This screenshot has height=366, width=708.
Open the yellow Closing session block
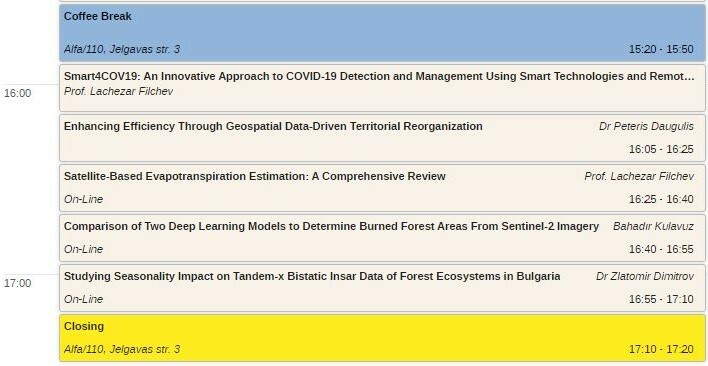[382, 338]
